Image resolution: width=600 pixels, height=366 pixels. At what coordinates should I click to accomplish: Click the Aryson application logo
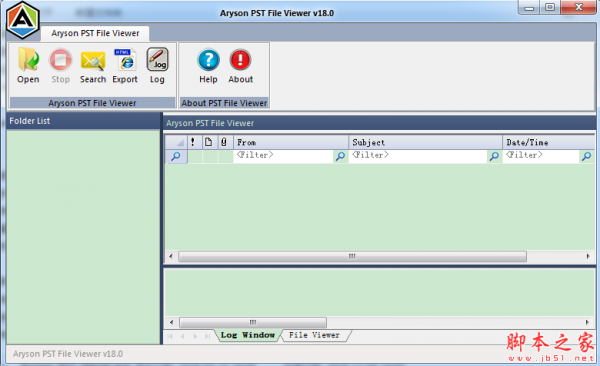point(23,20)
